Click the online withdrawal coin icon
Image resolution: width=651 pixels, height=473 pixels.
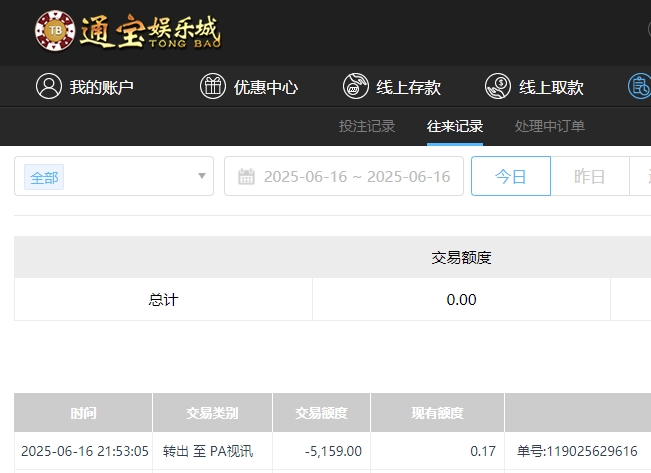pos(498,86)
